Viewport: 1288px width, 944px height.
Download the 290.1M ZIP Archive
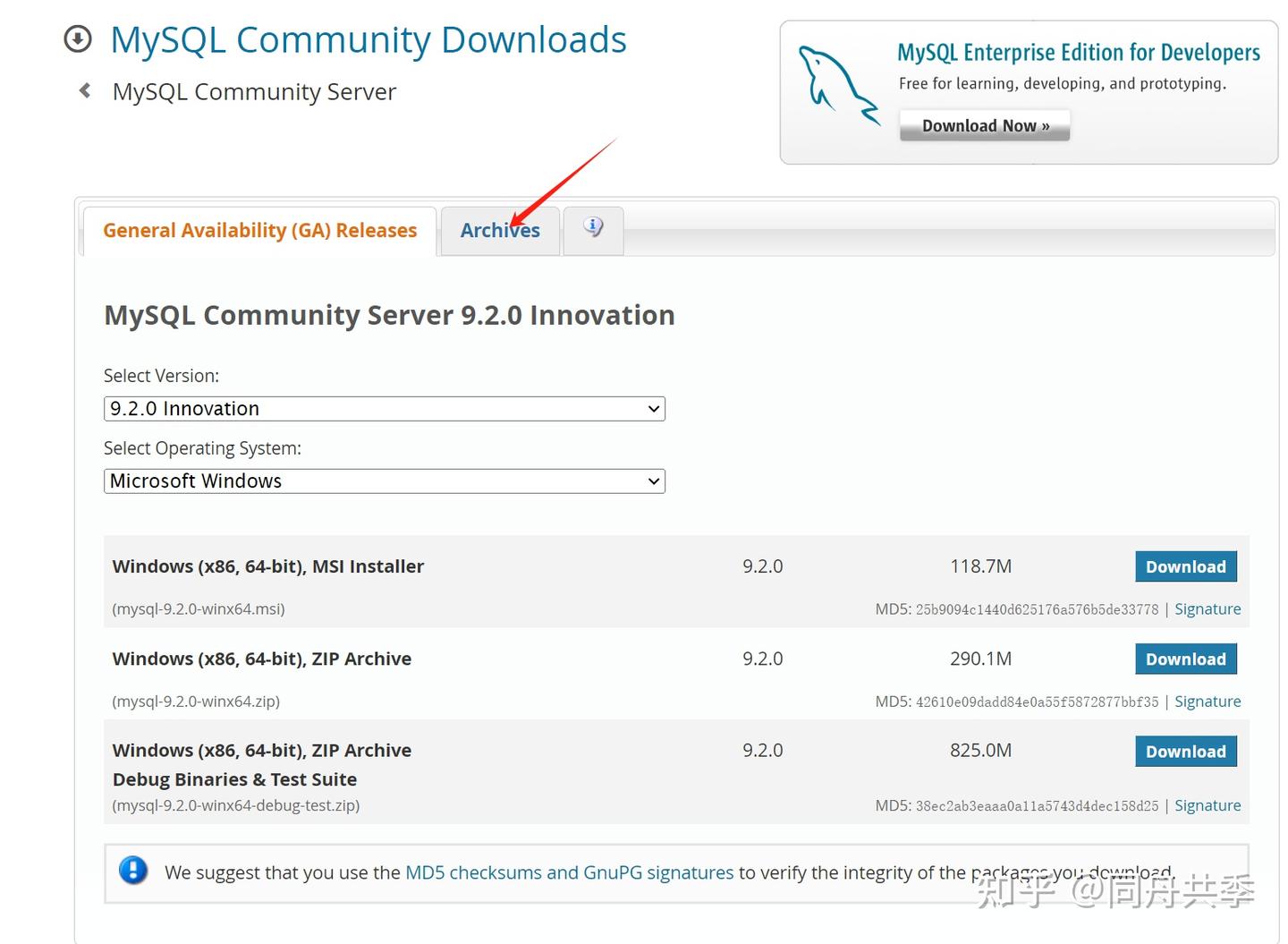point(1186,659)
